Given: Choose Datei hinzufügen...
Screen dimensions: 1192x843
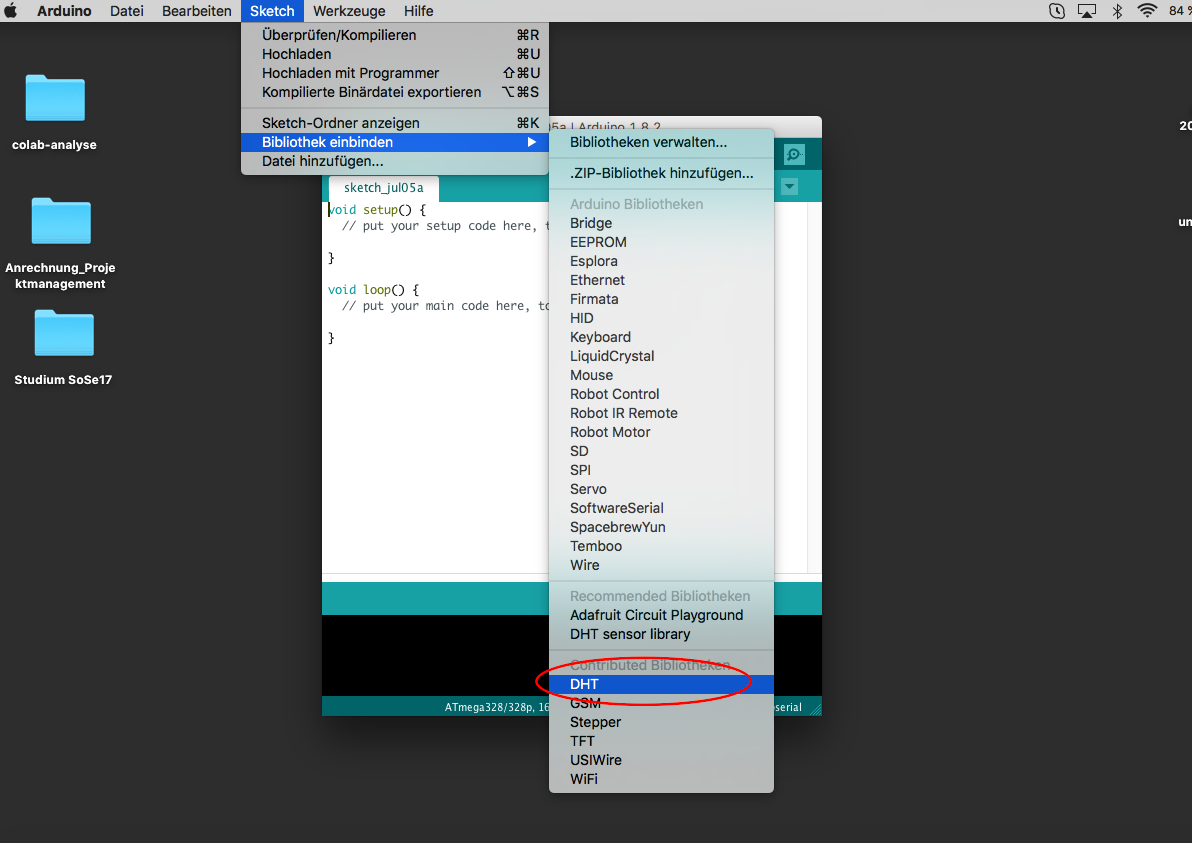Looking at the screenshot, I should click(x=395, y=161).
